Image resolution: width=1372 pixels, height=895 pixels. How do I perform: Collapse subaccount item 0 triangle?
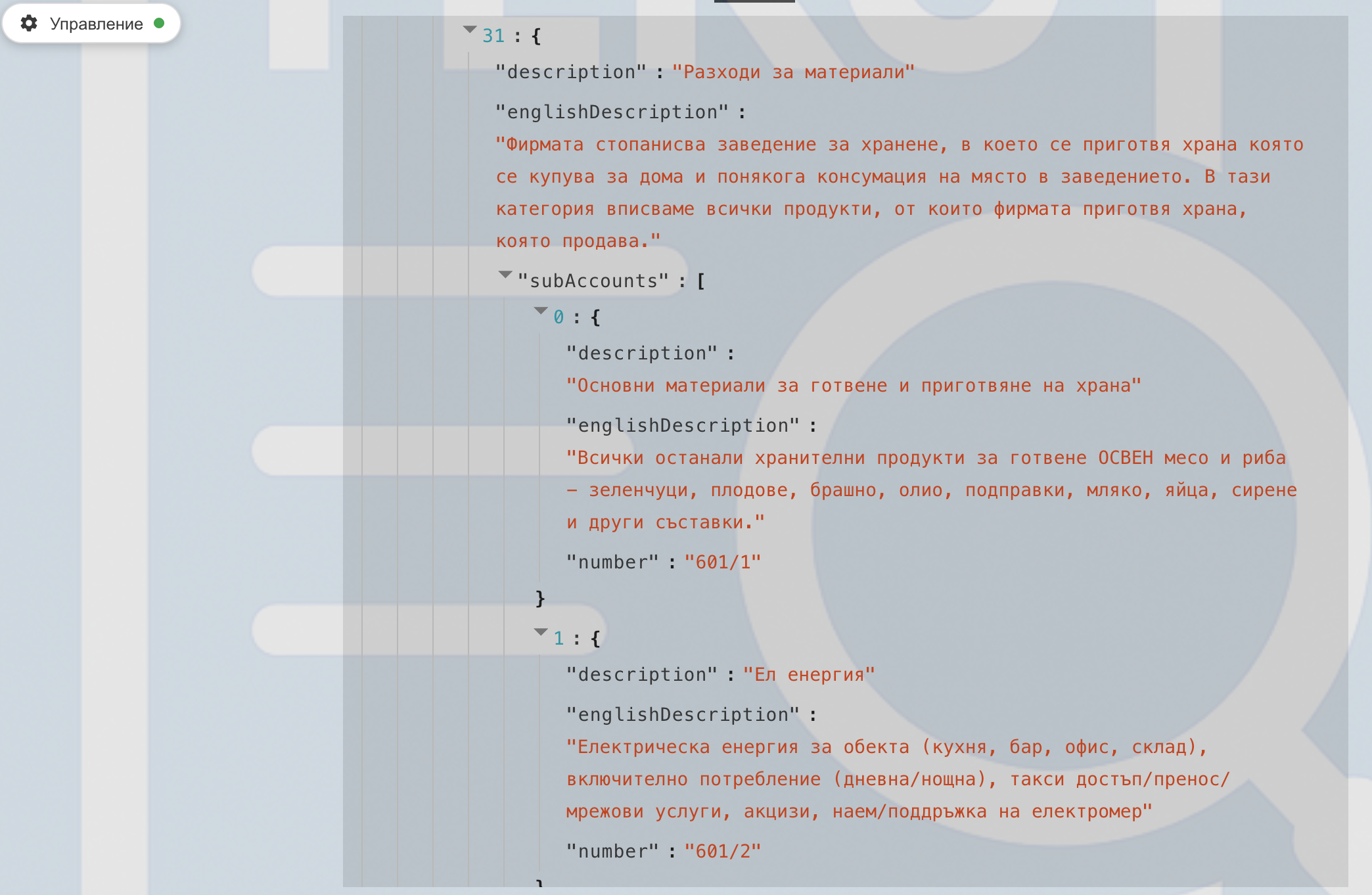540,311
